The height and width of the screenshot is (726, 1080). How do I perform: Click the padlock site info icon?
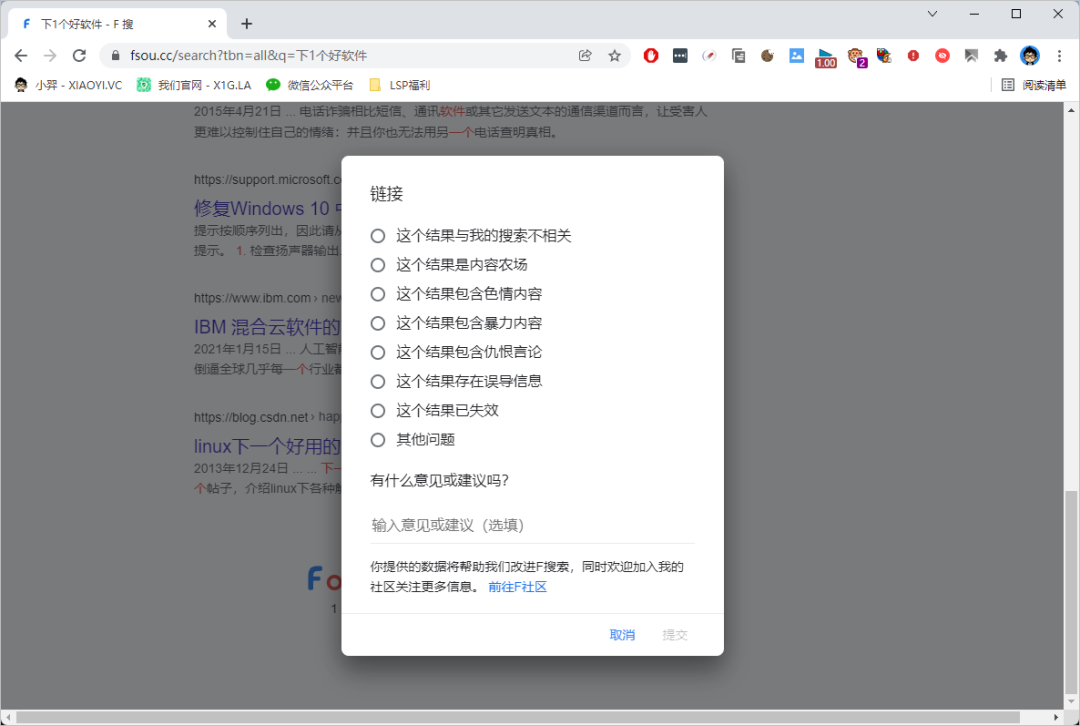point(115,56)
